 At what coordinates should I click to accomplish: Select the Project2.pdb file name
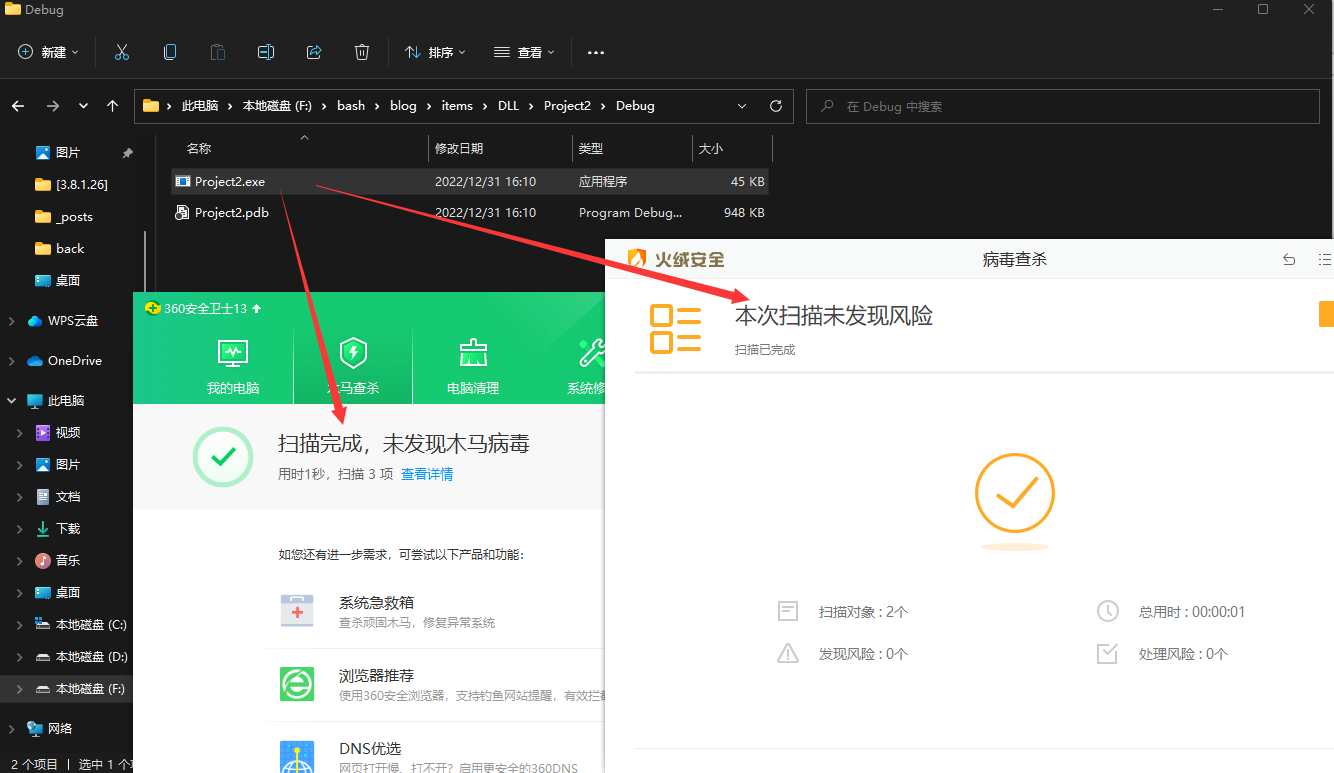point(231,213)
